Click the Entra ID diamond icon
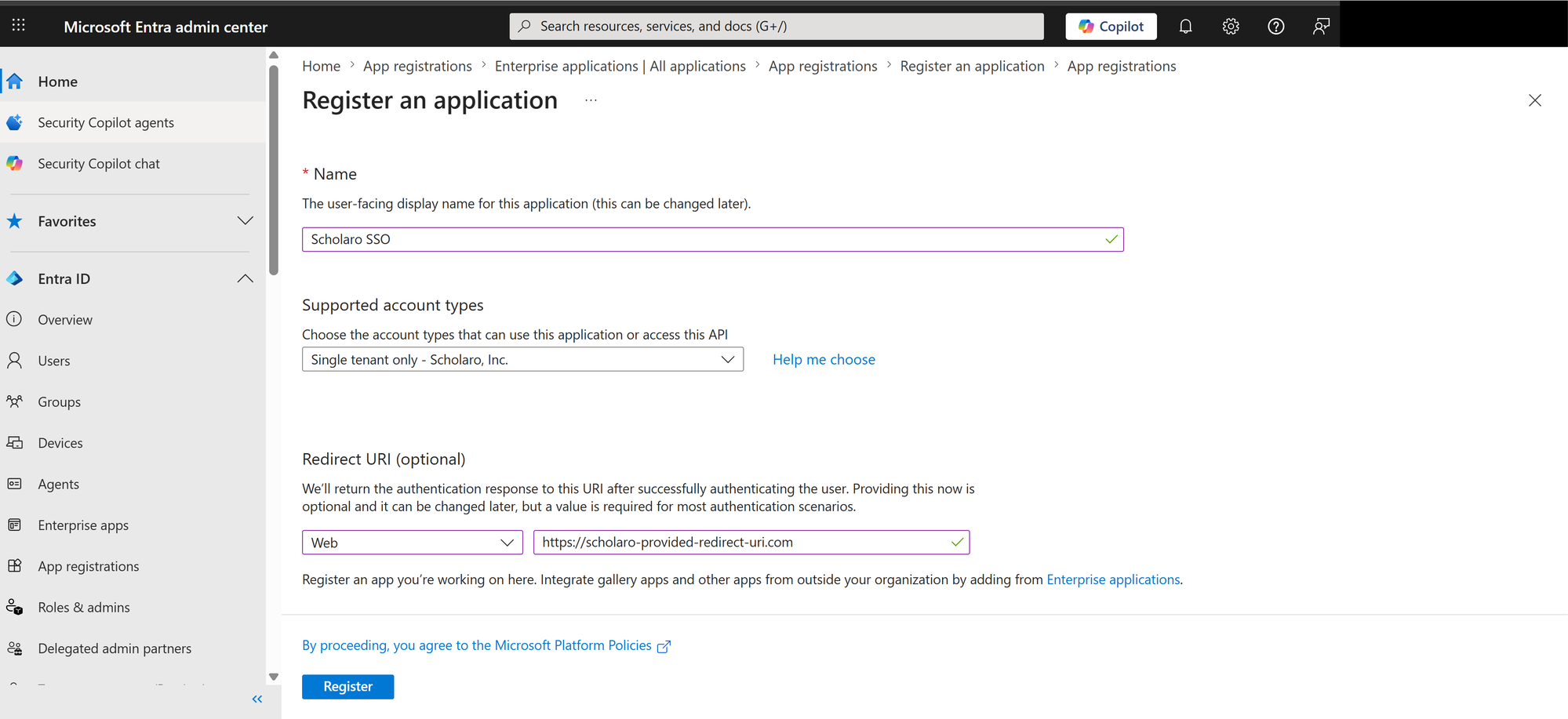 click(15, 278)
